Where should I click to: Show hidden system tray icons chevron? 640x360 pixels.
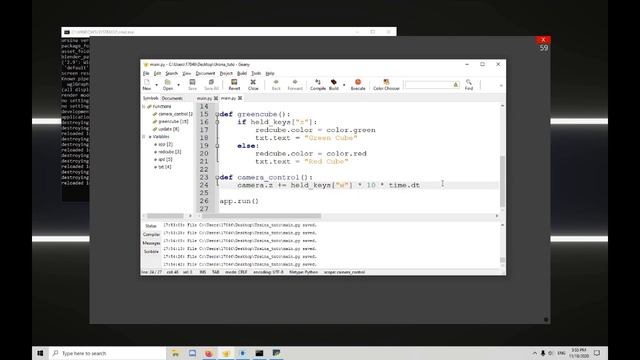point(535,353)
